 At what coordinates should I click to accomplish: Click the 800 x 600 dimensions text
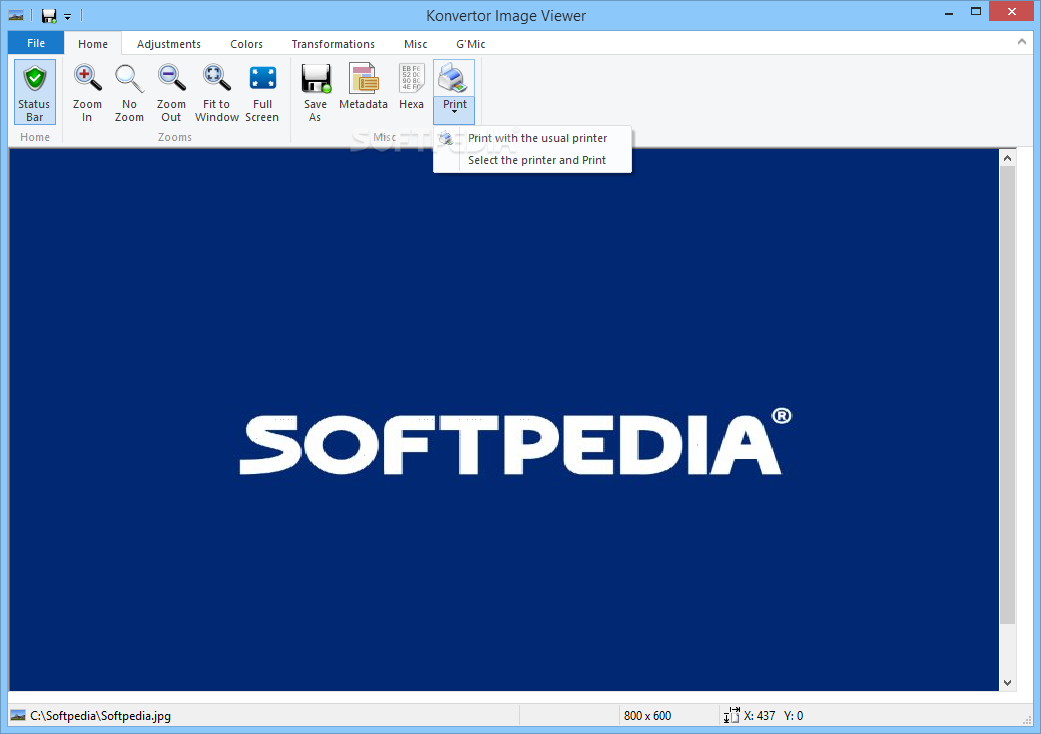pos(647,715)
